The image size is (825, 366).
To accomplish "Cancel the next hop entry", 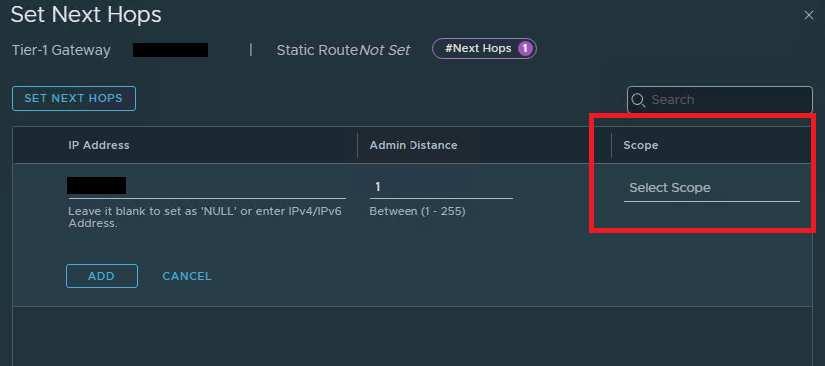I will click(187, 276).
